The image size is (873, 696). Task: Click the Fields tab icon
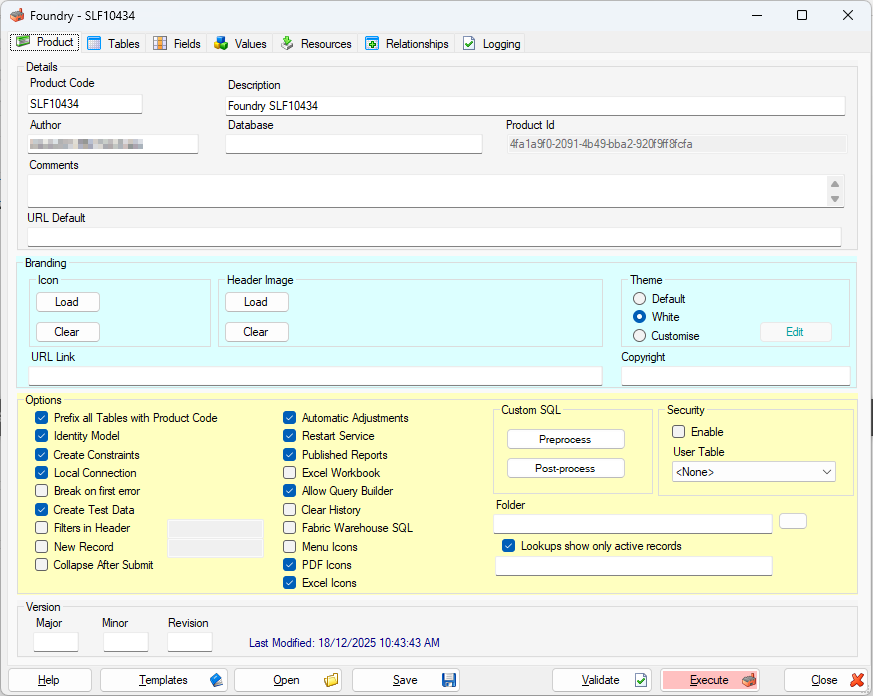click(160, 43)
